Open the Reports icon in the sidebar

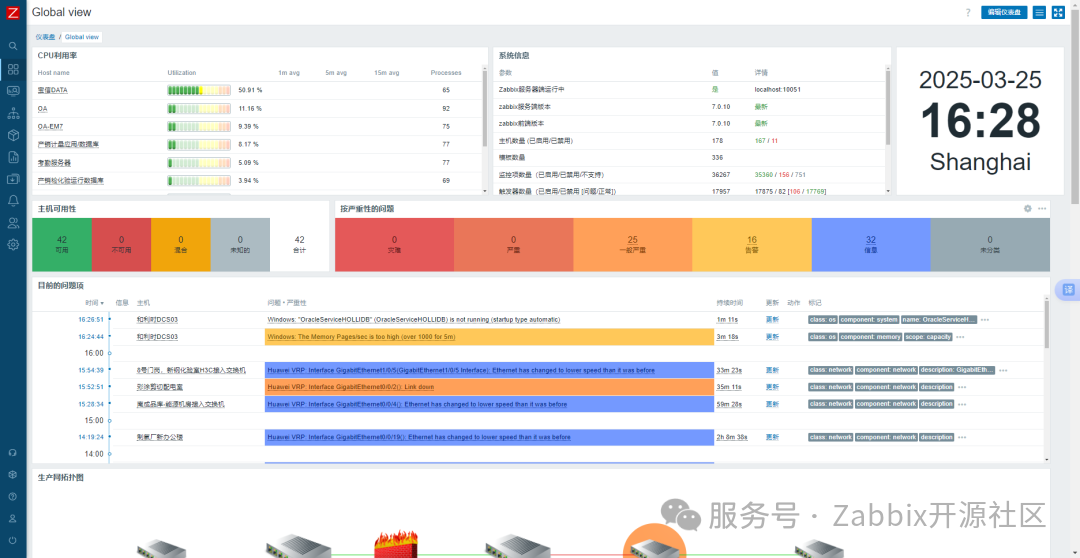pos(13,156)
